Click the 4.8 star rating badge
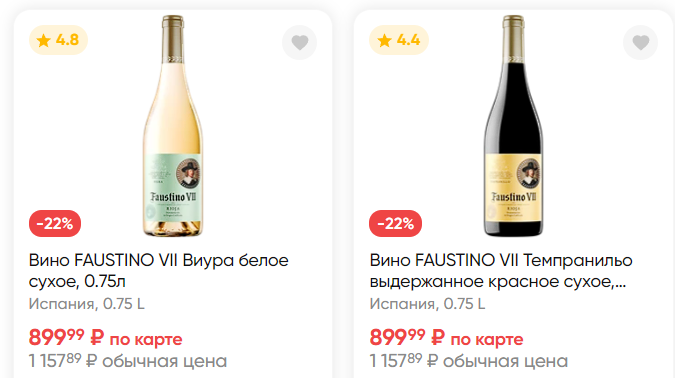The height and width of the screenshot is (378, 675). [58, 40]
